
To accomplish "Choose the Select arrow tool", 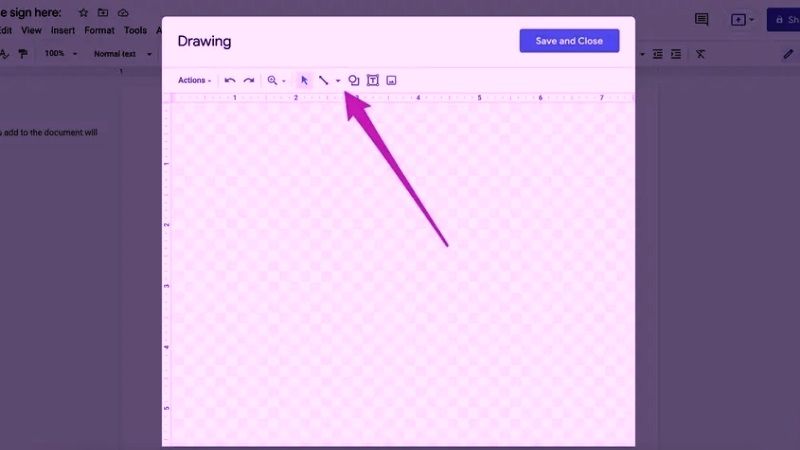I will (304, 80).
